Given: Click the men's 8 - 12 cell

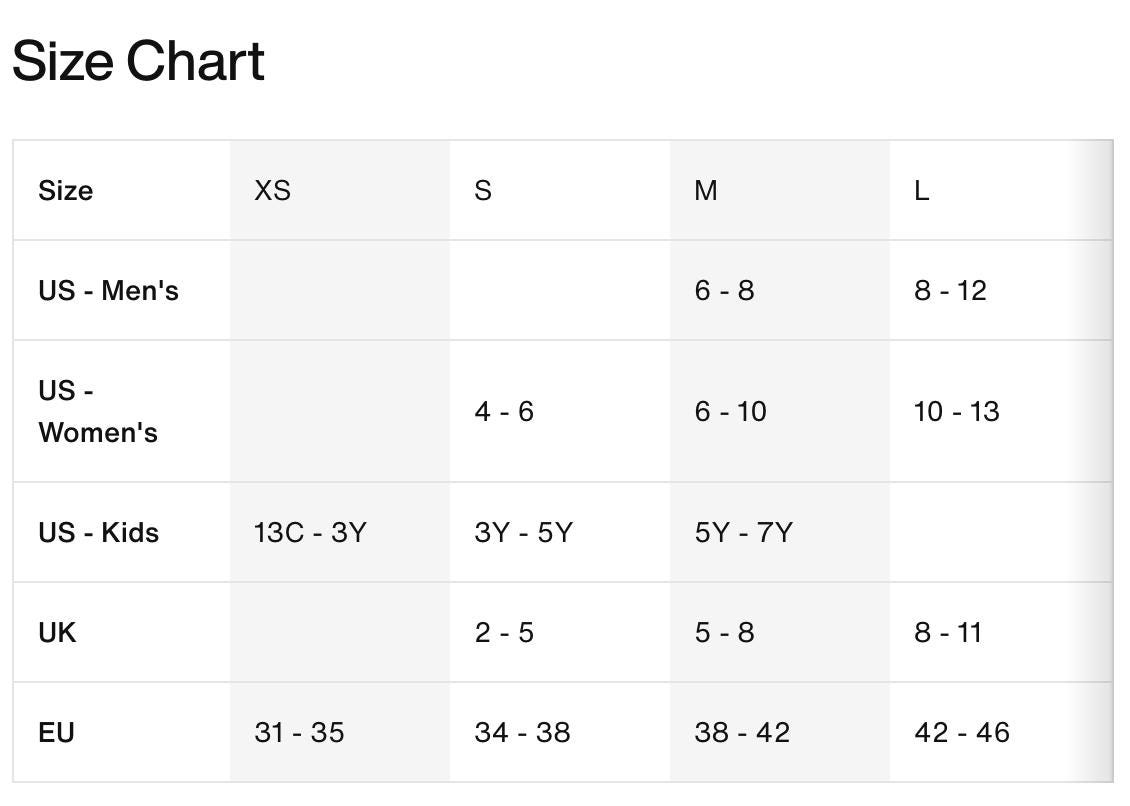Looking at the screenshot, I should point(951,291).
